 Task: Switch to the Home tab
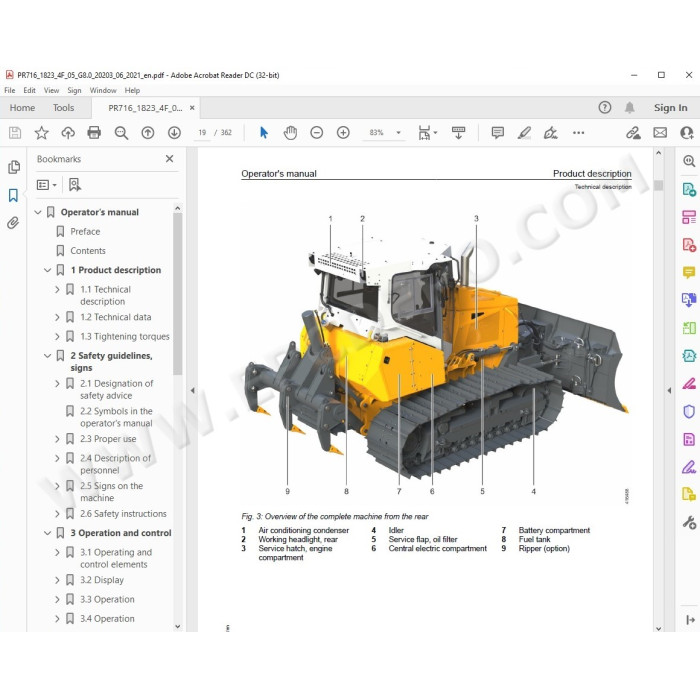pos(22,108)
